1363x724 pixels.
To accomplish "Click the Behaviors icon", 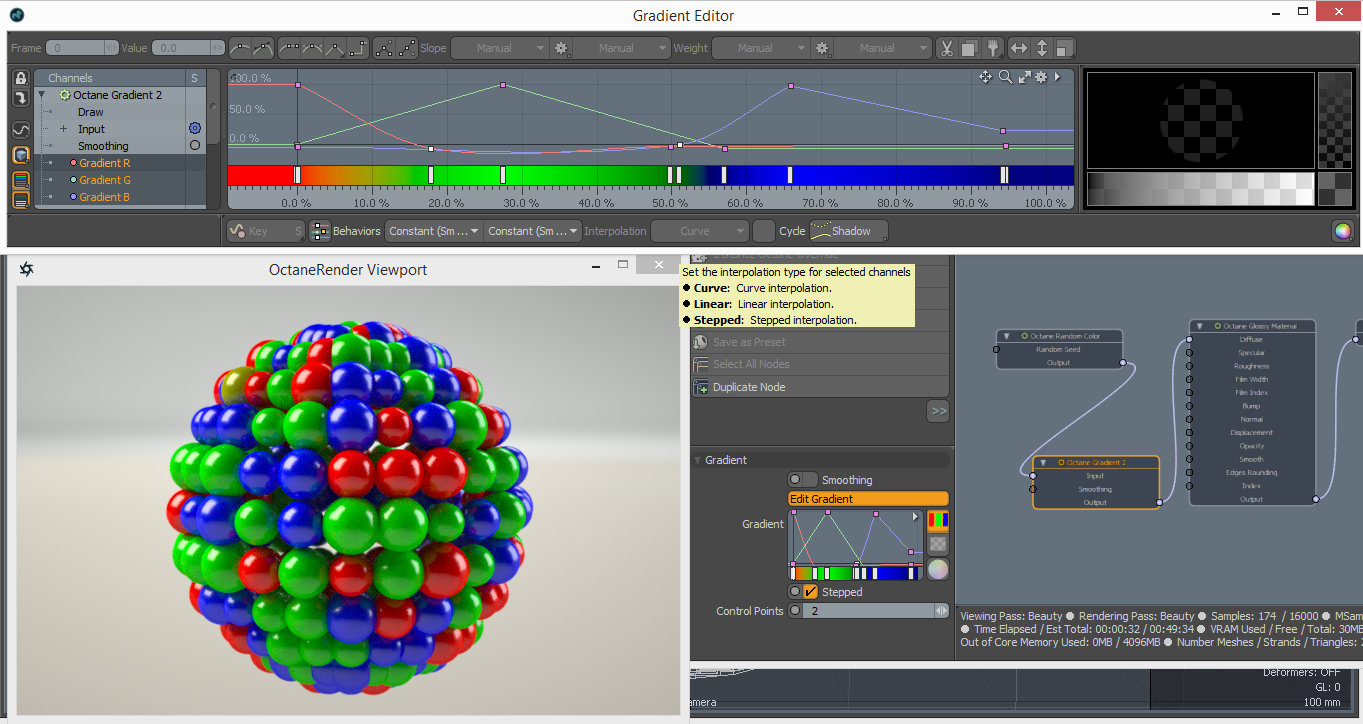I will [x=319, y=231].
